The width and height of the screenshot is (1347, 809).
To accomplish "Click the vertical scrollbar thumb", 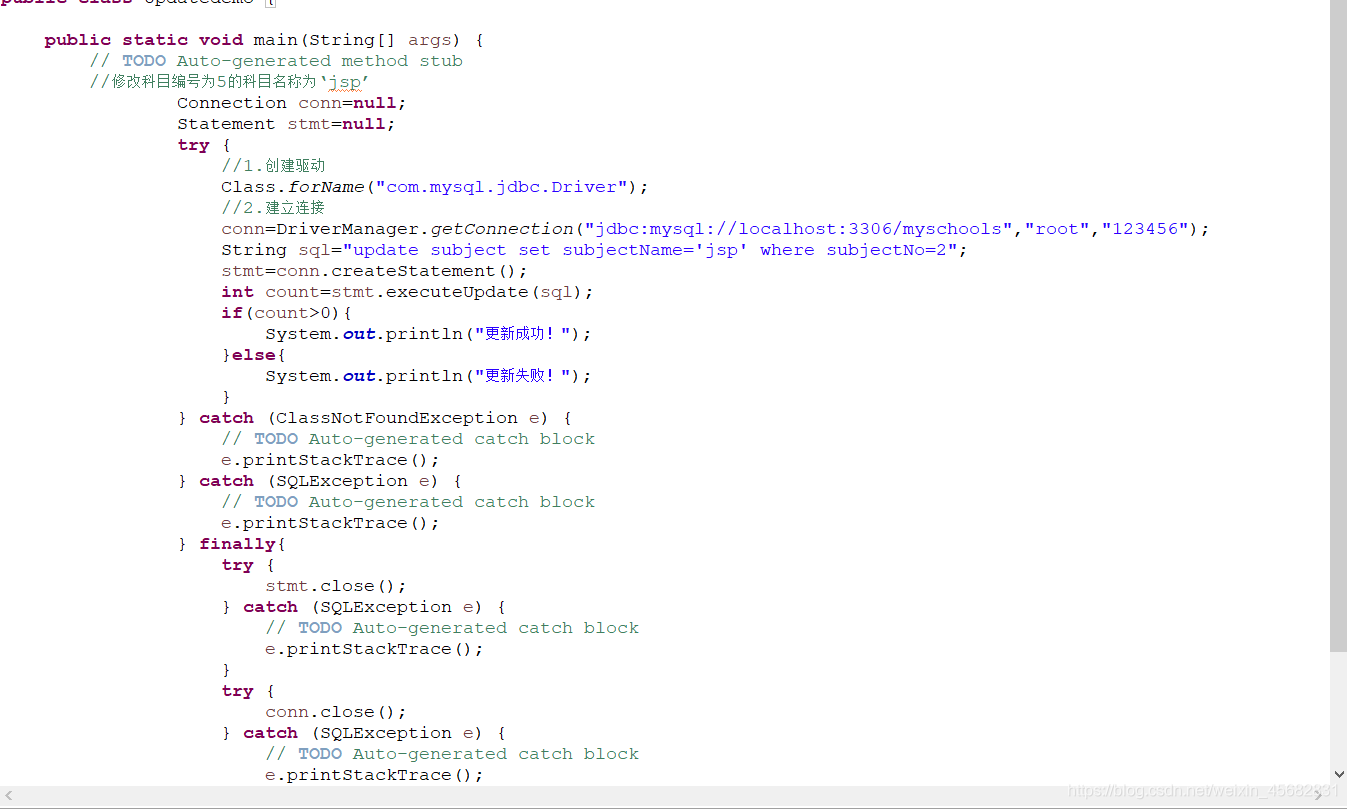I will pyautogui.click(x=1338, y=325).
